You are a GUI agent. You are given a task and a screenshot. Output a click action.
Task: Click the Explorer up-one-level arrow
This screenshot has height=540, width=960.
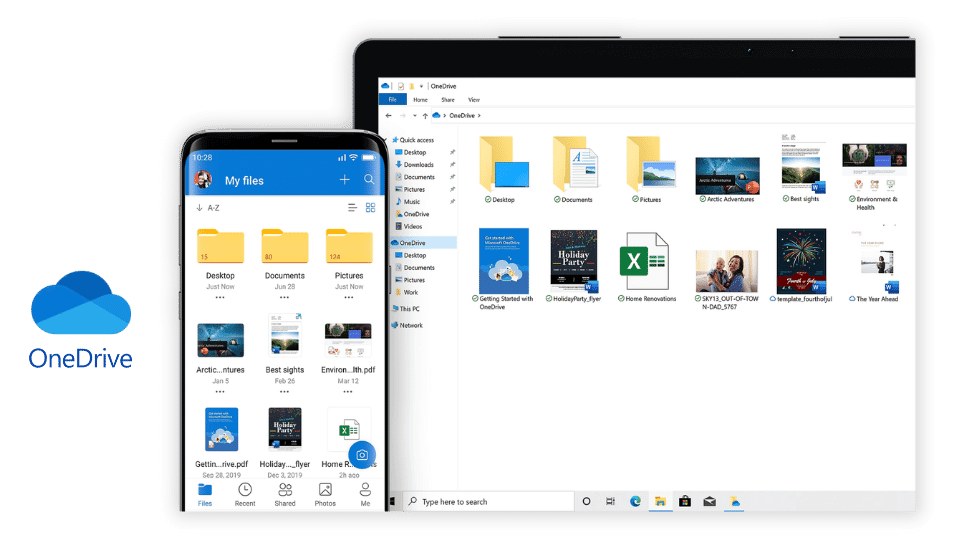point(425,115)
